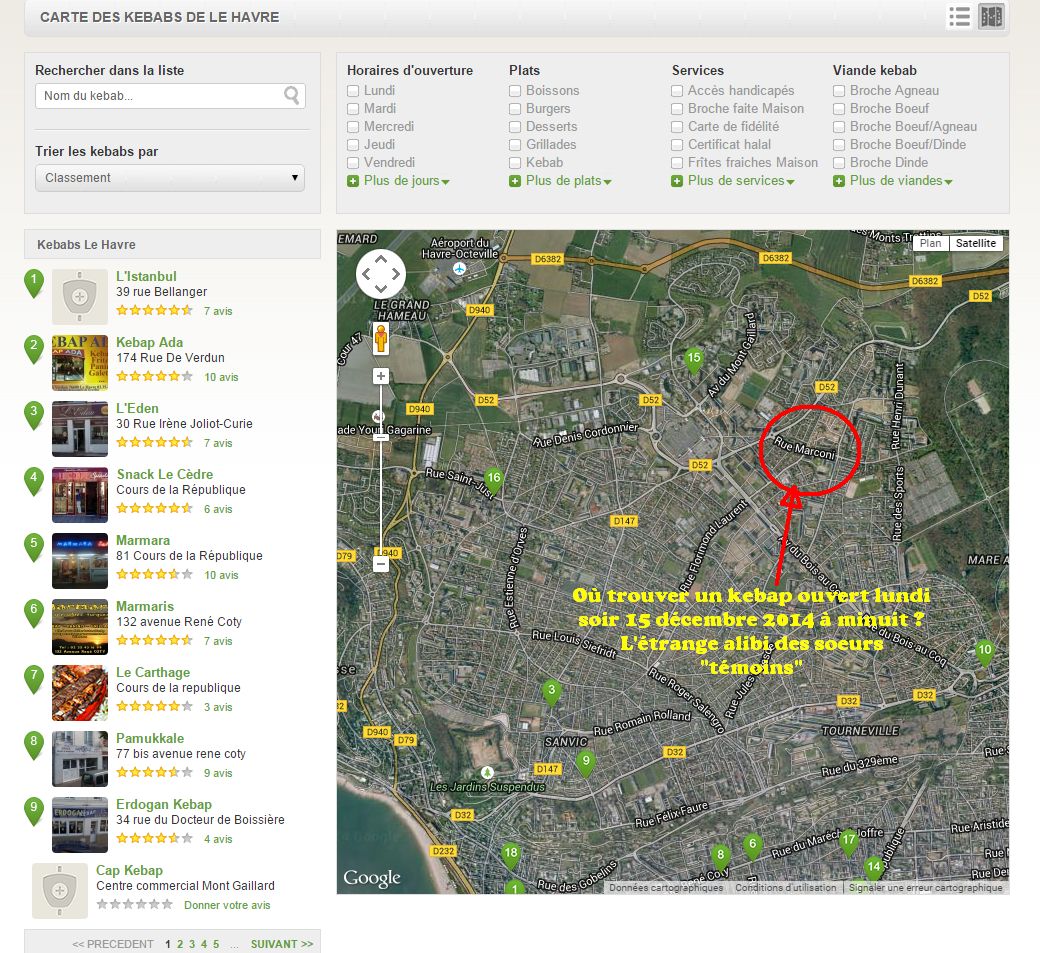This screenshot has height=953, width=1040.
Task: Expand Plus de viandes
Action: [893, 180]
